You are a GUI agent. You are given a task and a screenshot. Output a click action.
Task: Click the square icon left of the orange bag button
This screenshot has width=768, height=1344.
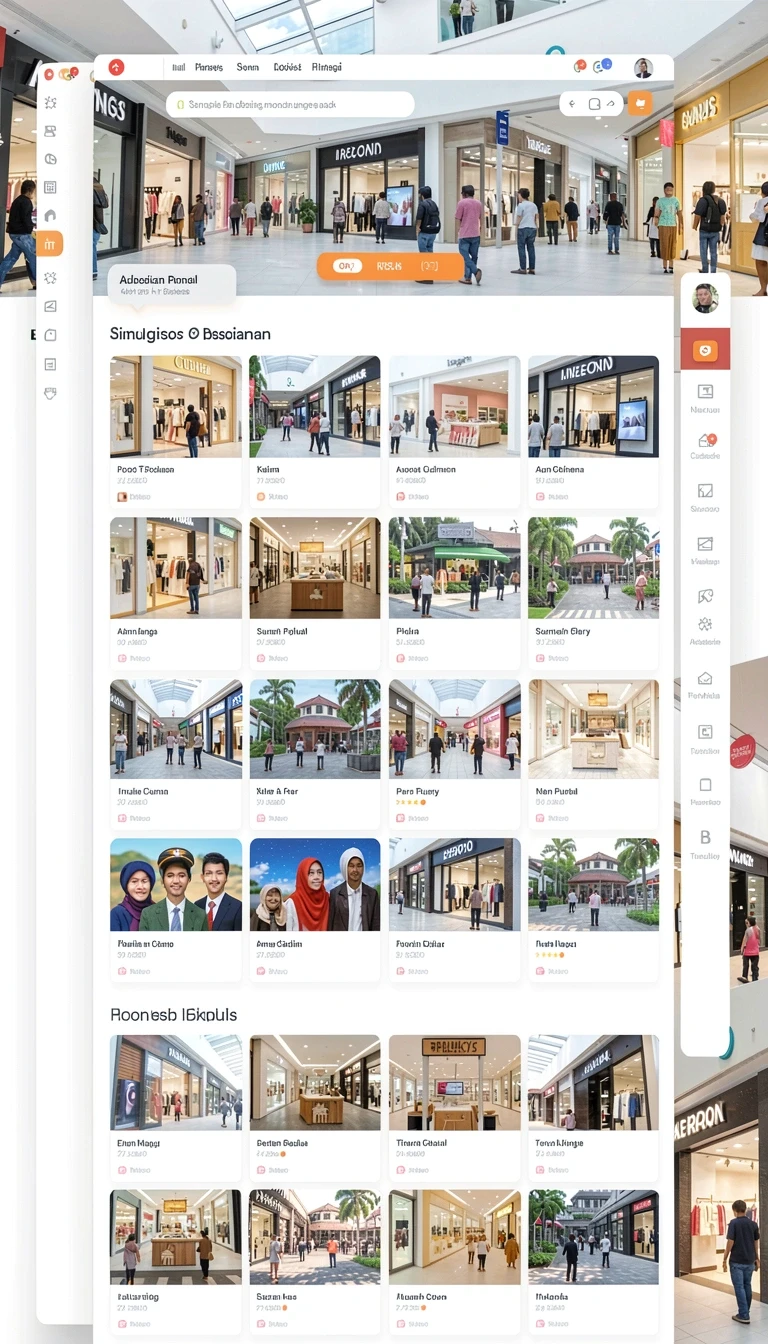point(595,104)
